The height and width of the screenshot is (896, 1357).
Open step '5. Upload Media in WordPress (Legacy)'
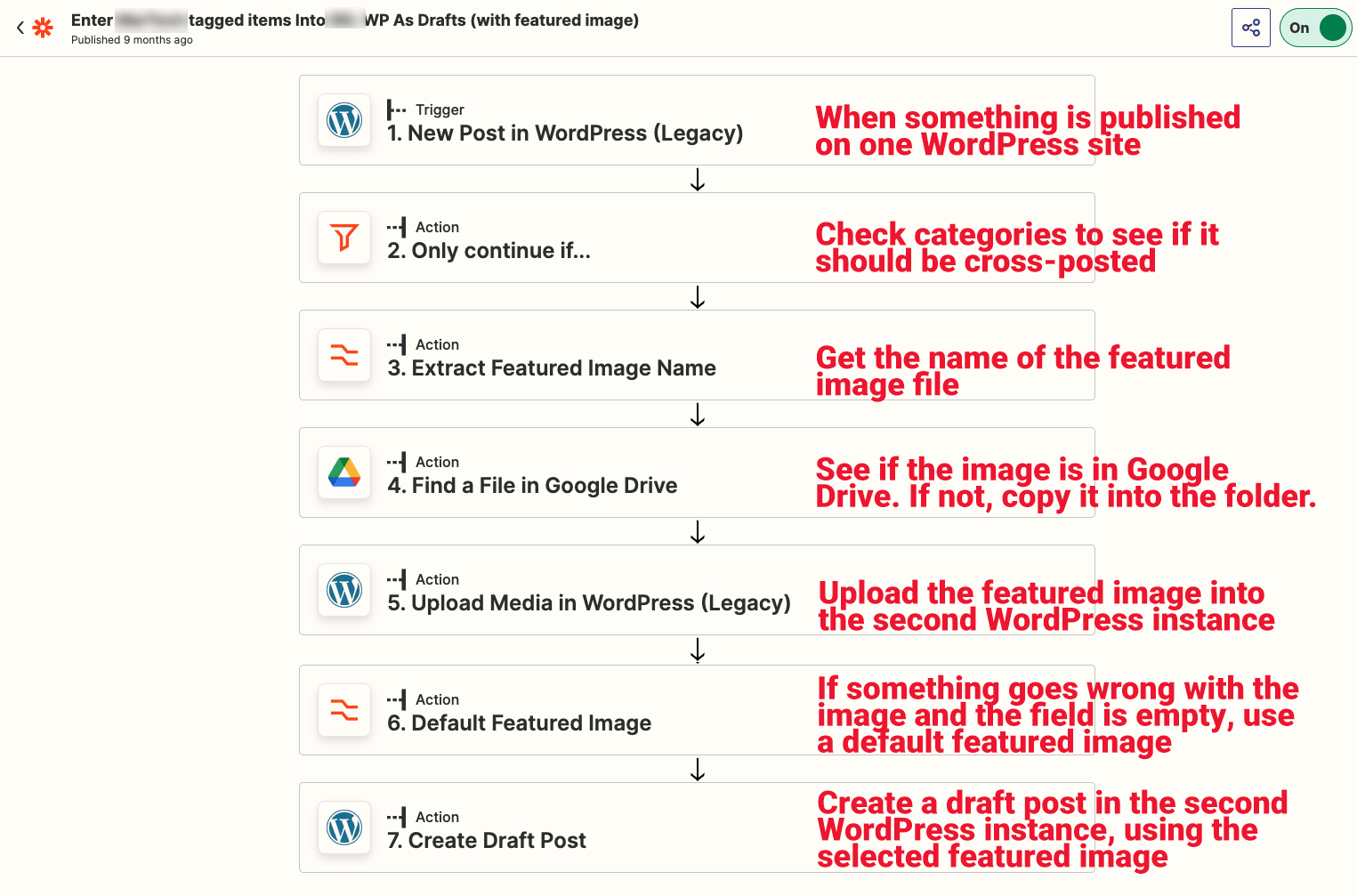[588, 603]
